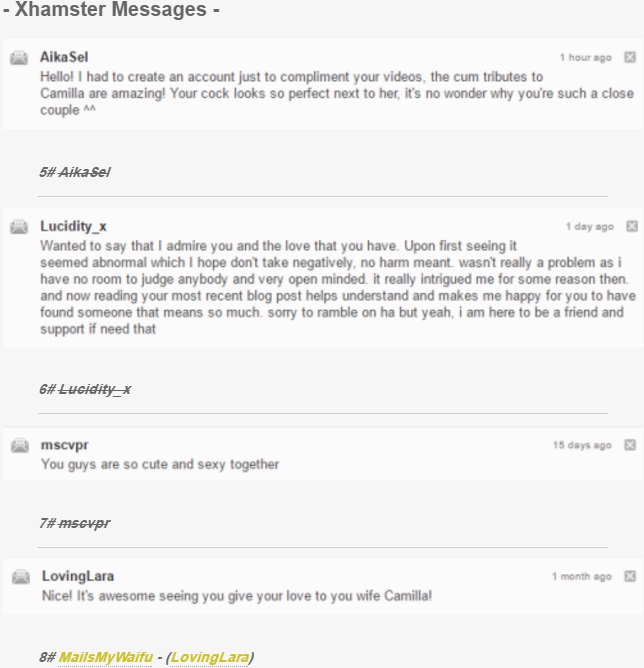Open sender name Lucidity_x in message header
644x668 pixels.
pyautogui.click(x=73, y=227)
